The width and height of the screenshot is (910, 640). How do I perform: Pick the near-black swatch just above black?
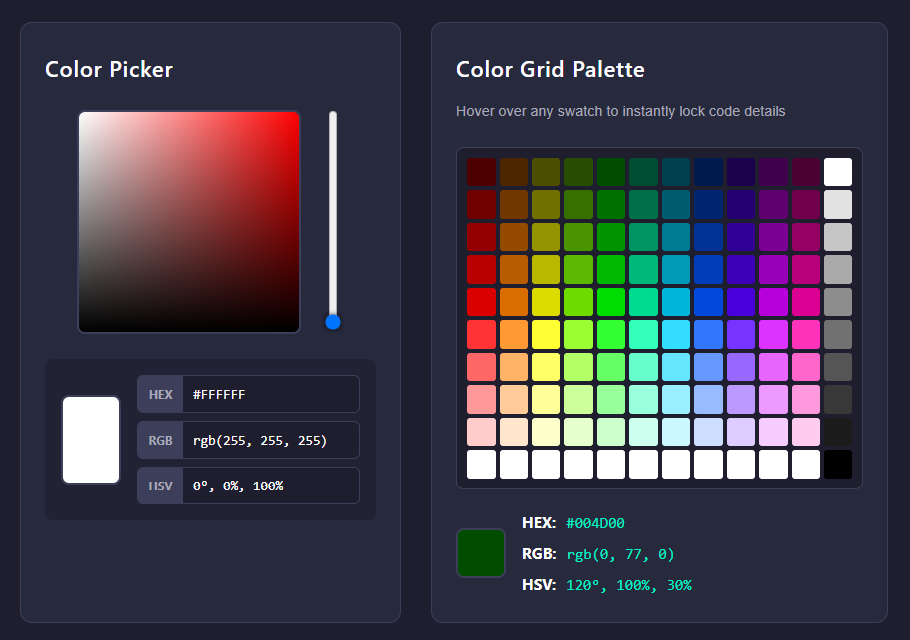(x=838, y=432)
